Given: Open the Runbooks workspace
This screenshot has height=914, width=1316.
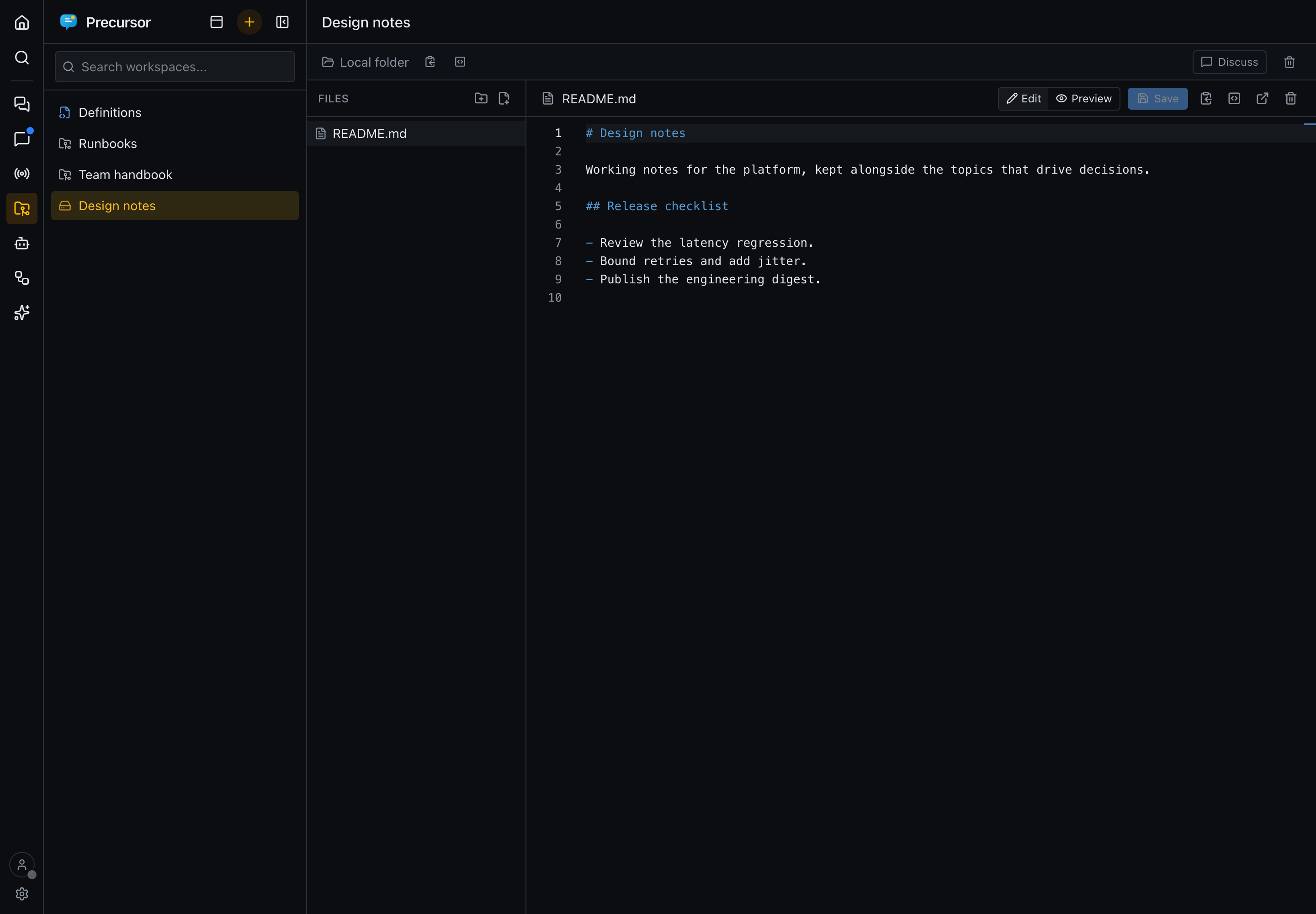Looking at the screenshot, I should click(175, 144).
